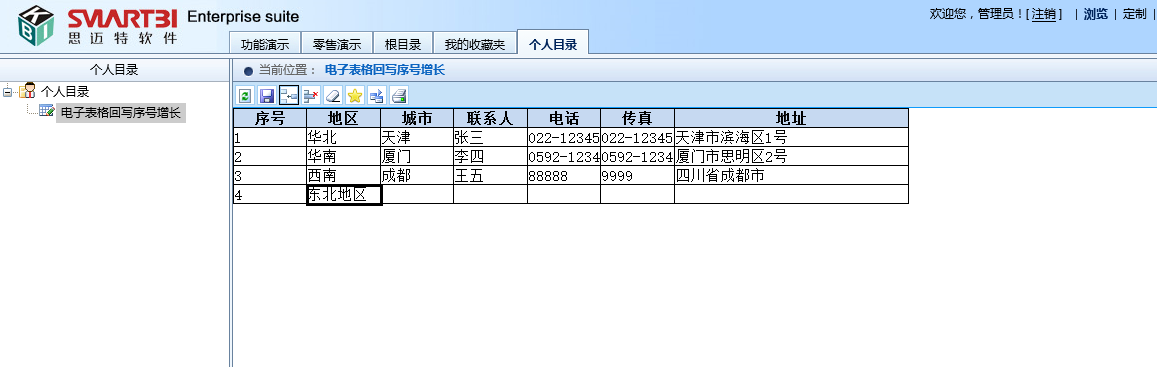Screen dimensions: 1157x367
Task: Click the insert row icon in the toolbar
Action: click(289, 95)
